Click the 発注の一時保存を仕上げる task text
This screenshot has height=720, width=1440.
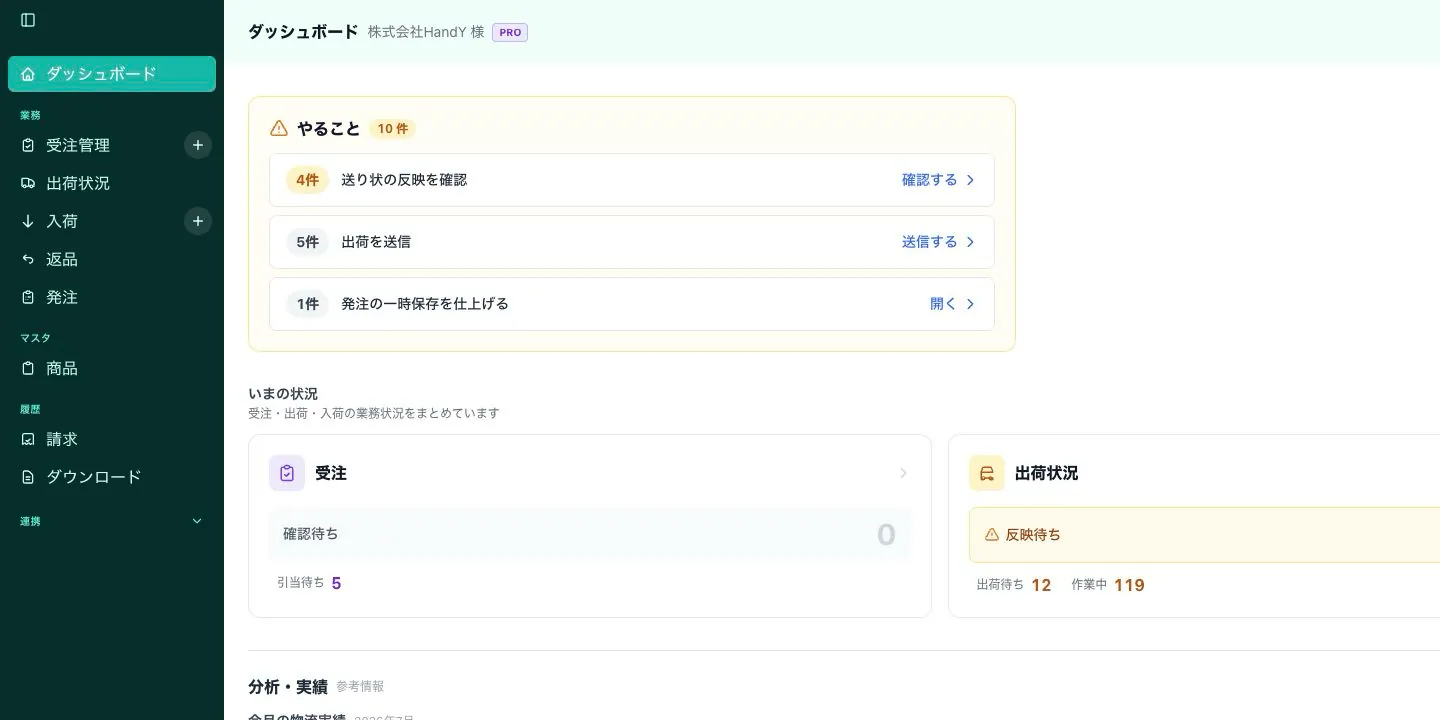pyautogui.click(x=425, y=304)
